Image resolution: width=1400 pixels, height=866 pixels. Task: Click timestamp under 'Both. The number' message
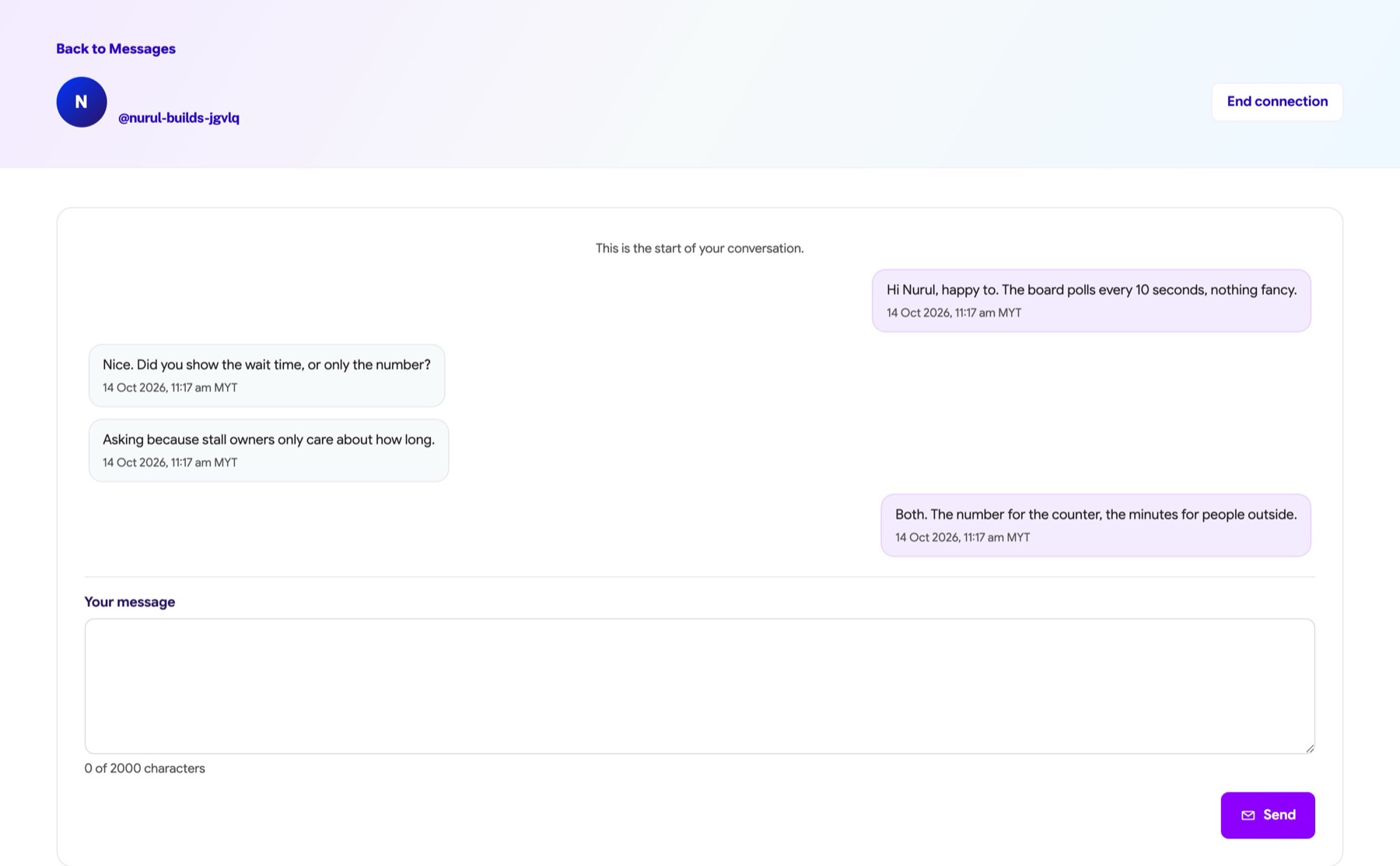click(962, 537)
